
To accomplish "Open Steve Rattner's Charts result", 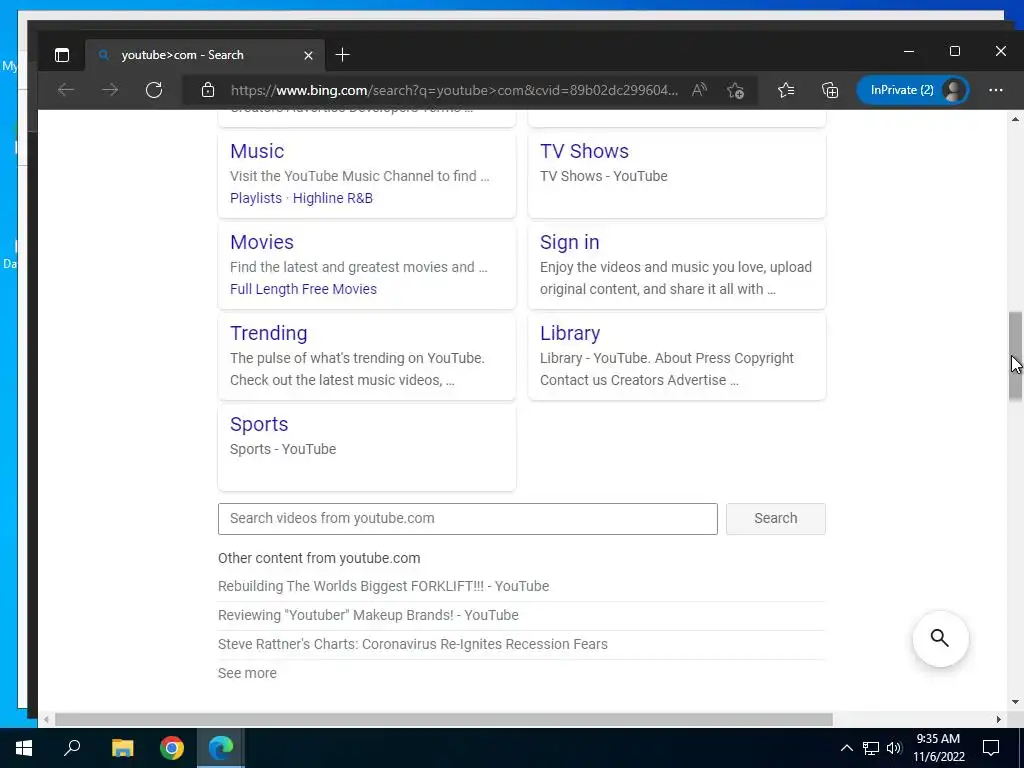I will click(x=413, y=644).
